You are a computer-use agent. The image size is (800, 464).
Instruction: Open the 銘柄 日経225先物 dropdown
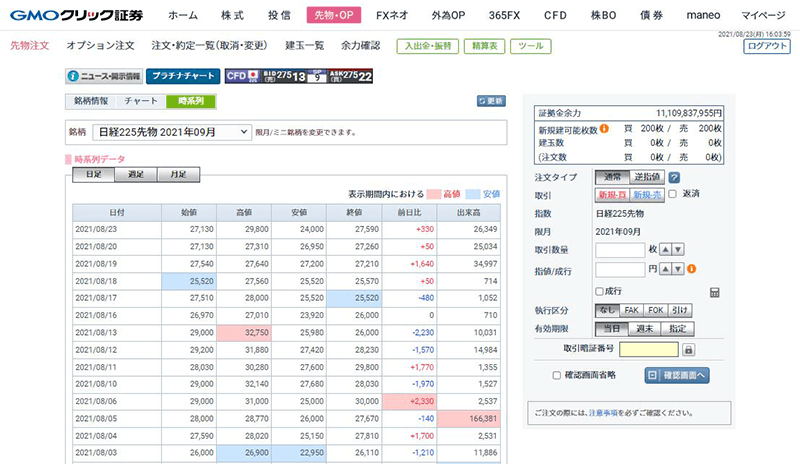pos(173,131)
